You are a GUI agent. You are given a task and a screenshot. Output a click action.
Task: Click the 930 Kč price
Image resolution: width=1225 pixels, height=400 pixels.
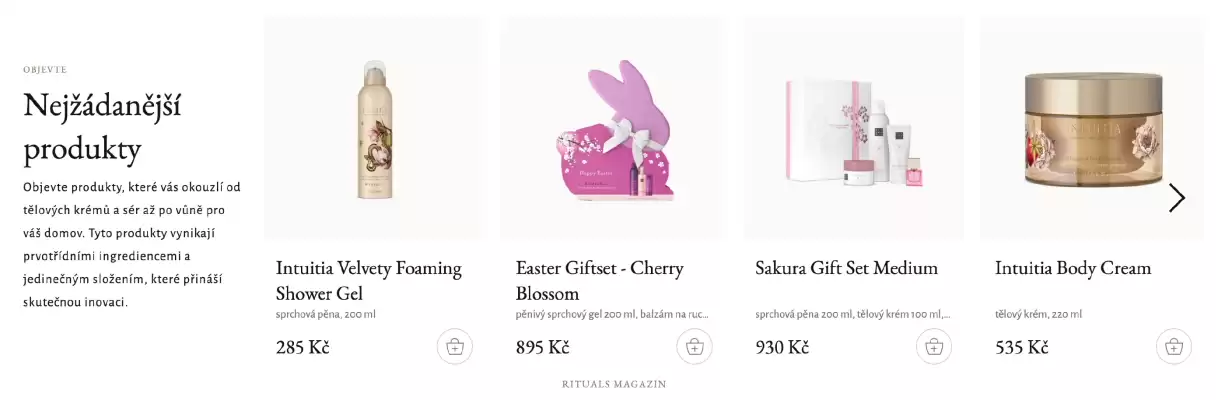(782, 348)
